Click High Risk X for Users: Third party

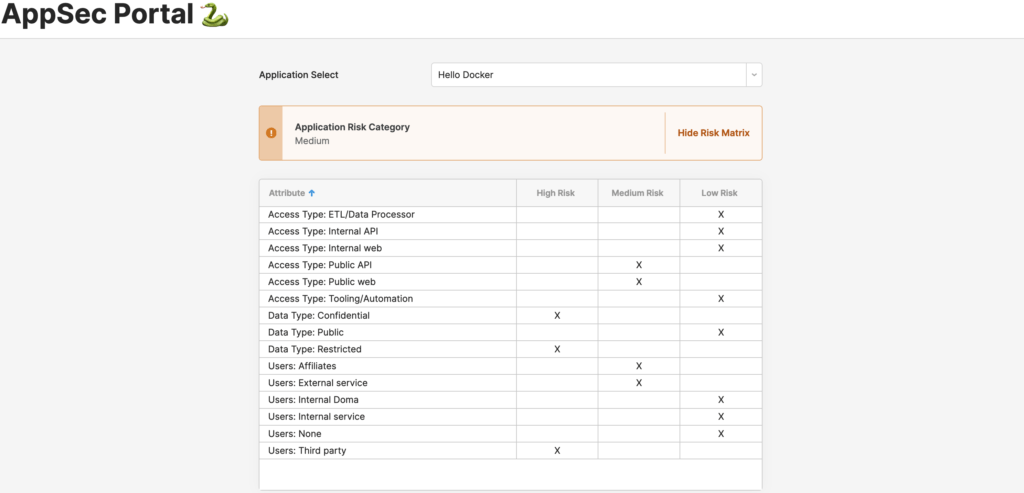point(557,451)
